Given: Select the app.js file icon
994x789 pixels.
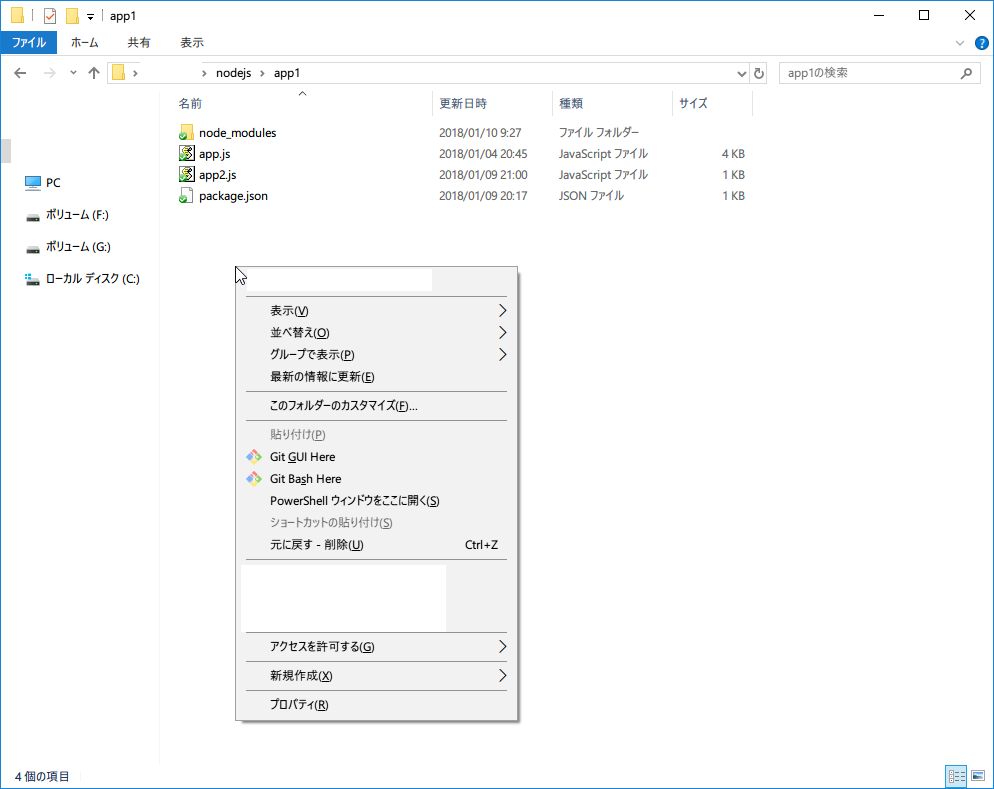Looking at the screenshot, I should 186,154.
